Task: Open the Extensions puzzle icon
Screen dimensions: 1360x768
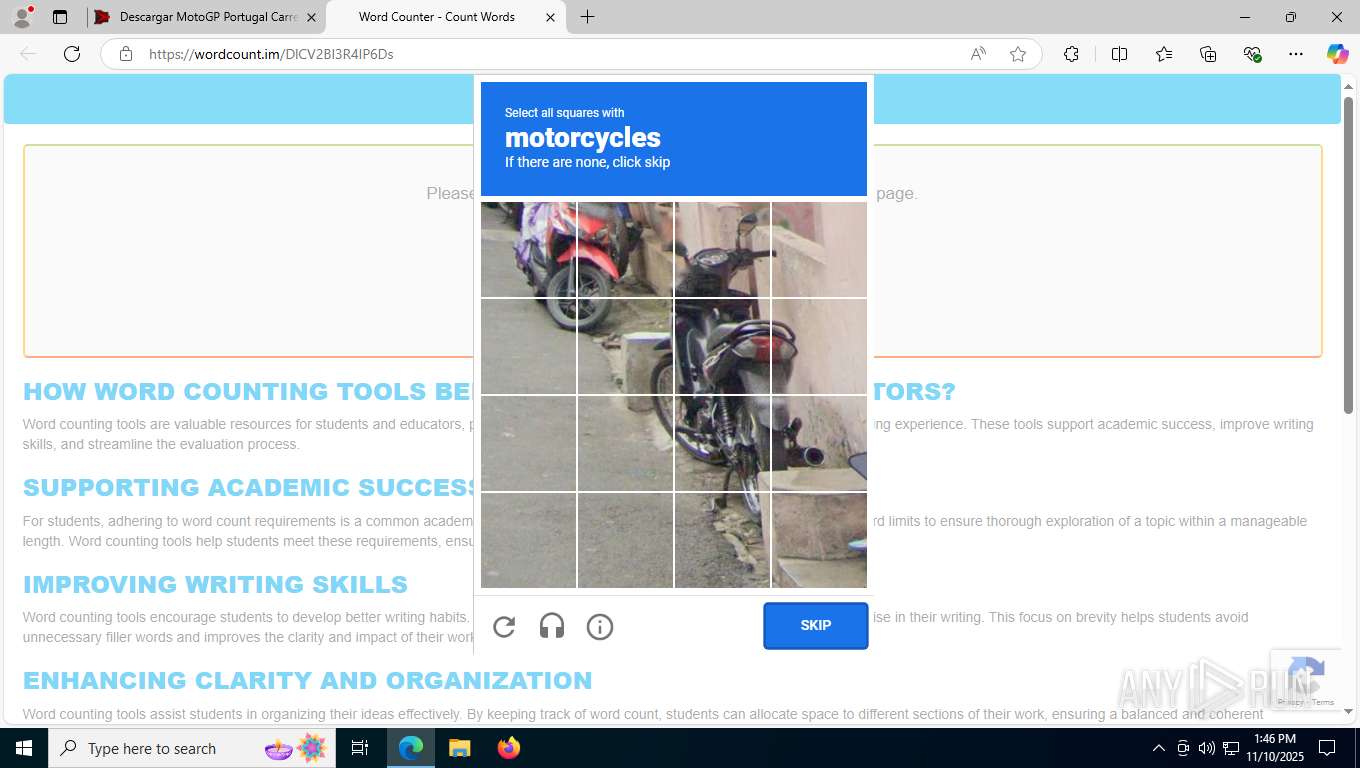Action: (x=1071, y=54)
